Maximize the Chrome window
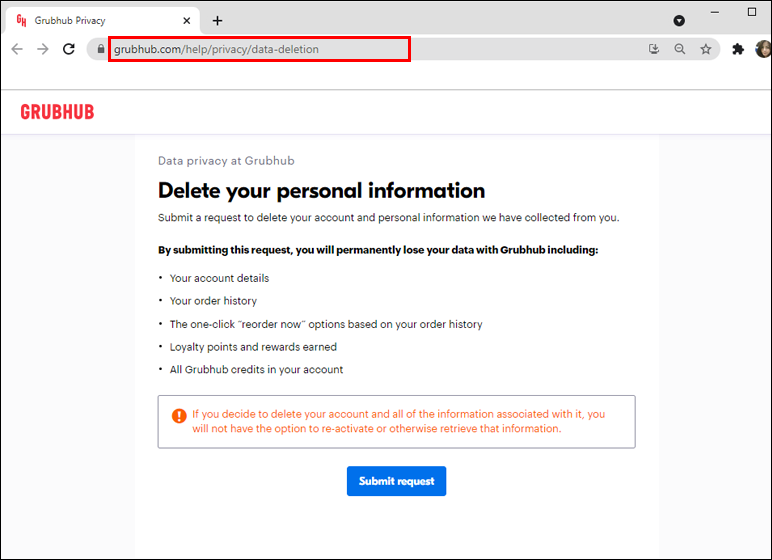772x560 pixels. click(752, 12)
